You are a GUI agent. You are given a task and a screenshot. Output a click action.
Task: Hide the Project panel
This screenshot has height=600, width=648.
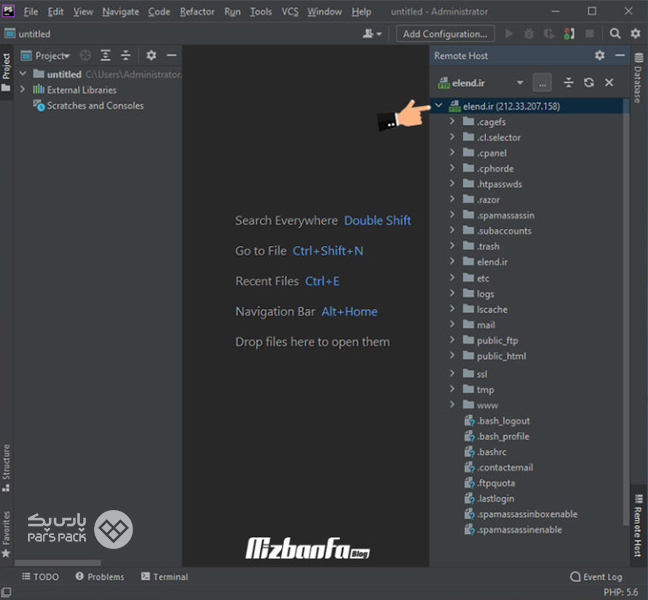click(172, 55)
